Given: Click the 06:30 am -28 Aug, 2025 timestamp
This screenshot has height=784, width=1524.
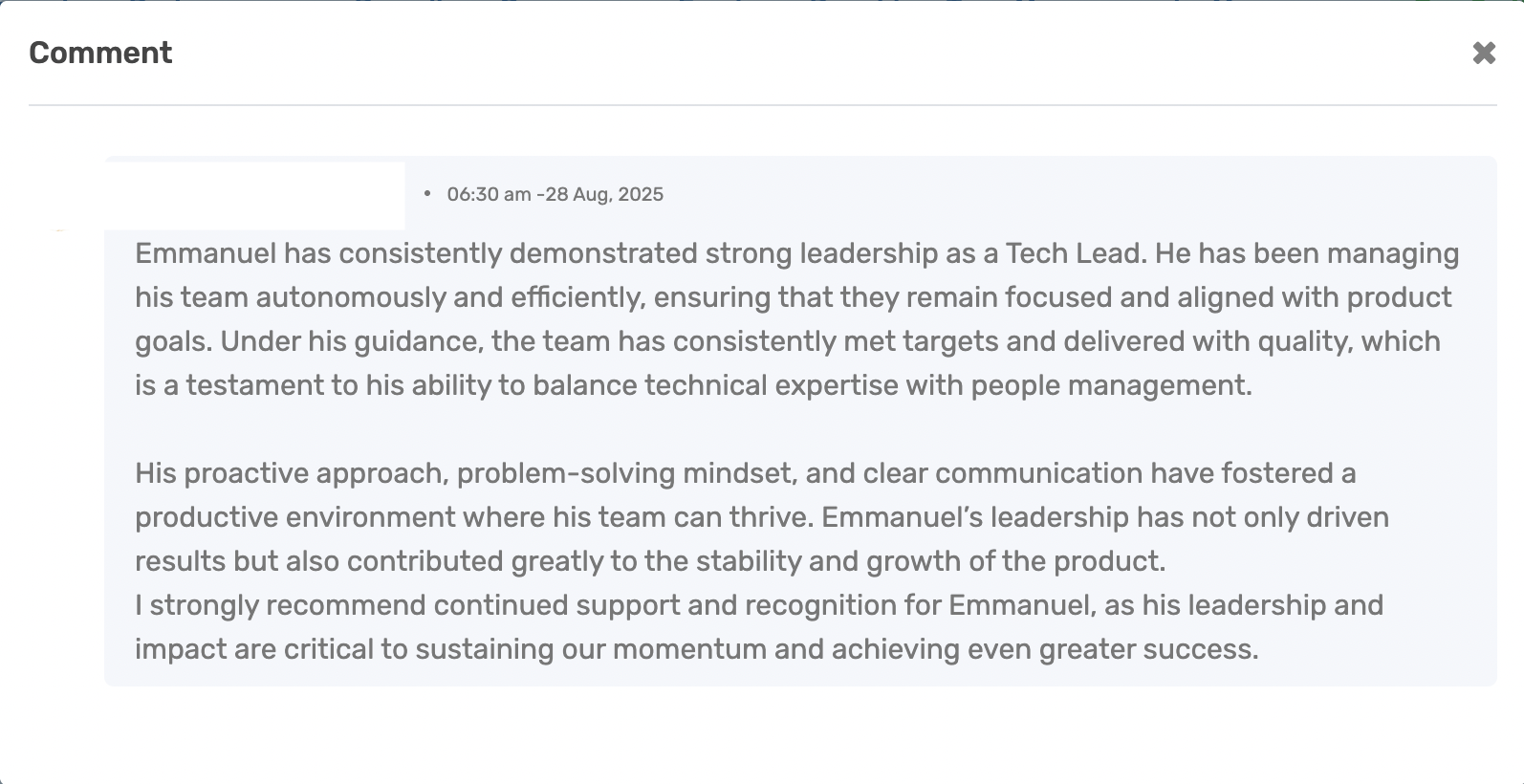Looking at the screenshot, I should pyautogui.click(x=555, y=194).
